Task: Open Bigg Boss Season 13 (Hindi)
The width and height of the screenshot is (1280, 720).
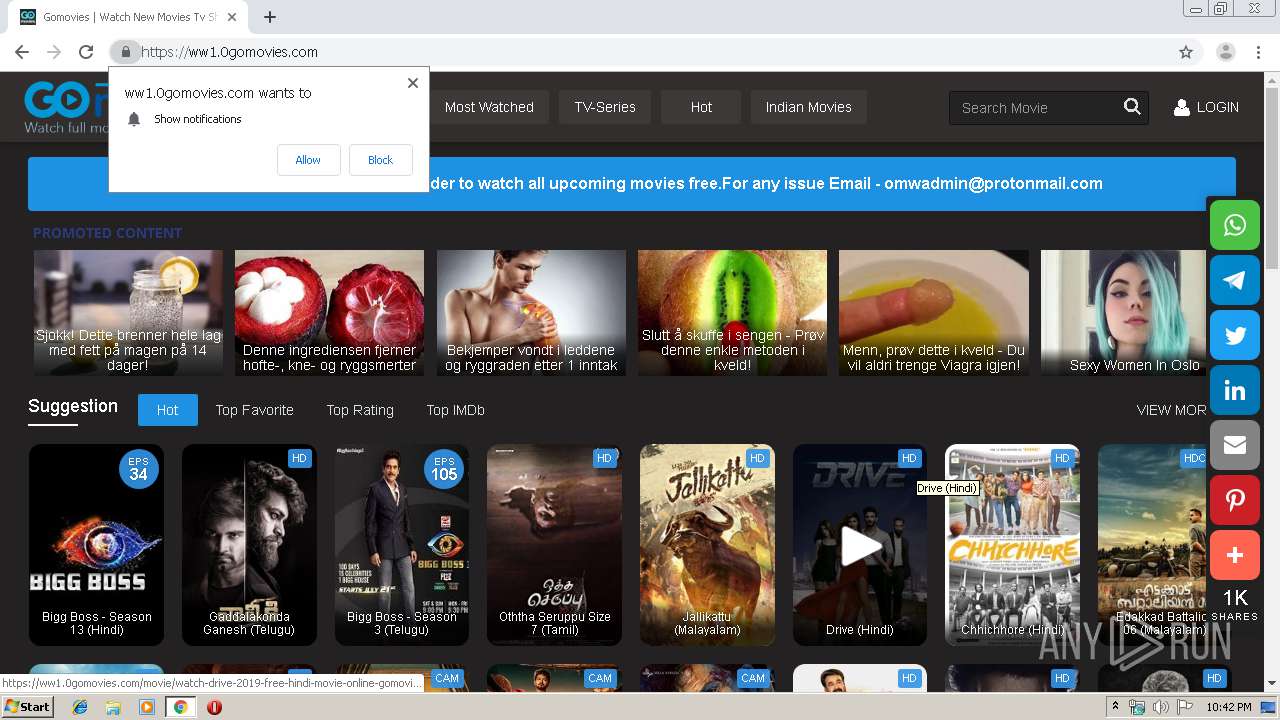Action: tap(96, 546)
